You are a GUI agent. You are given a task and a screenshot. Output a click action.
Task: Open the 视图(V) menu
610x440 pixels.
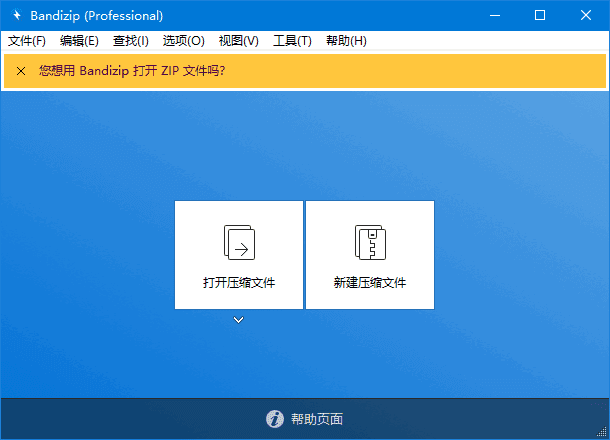238,41
